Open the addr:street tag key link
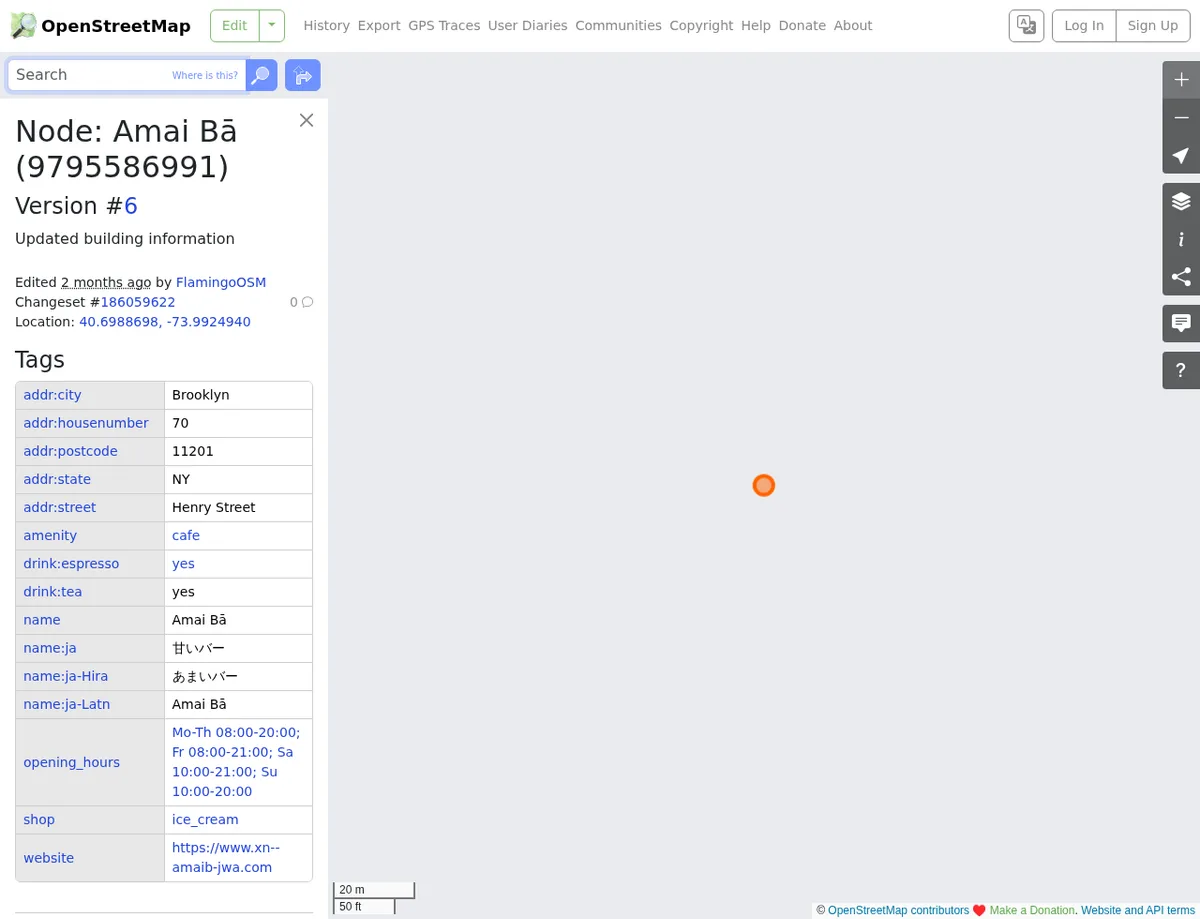Screen dimensions: 1200x919 60,507
